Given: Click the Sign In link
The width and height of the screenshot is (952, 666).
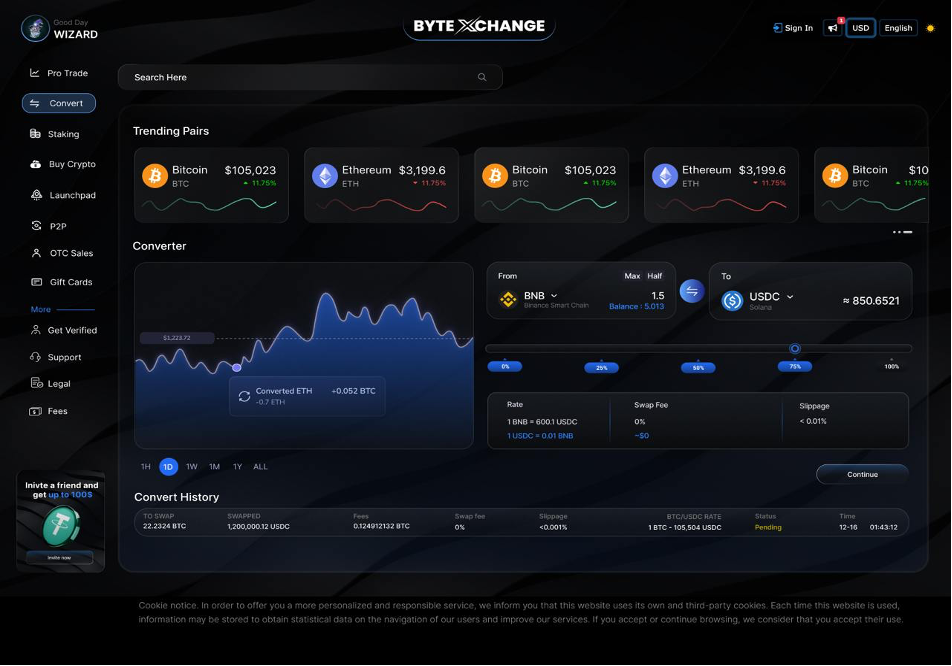Looking at the screenshot, I should [x=793, y=27].
